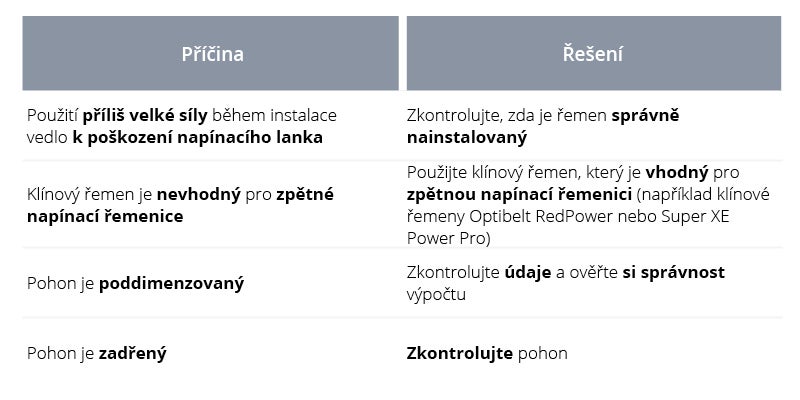Click the words "Zkontrolujte, zda je řemen"
Screen dimensions: 800x400
[x=507, y=116]
